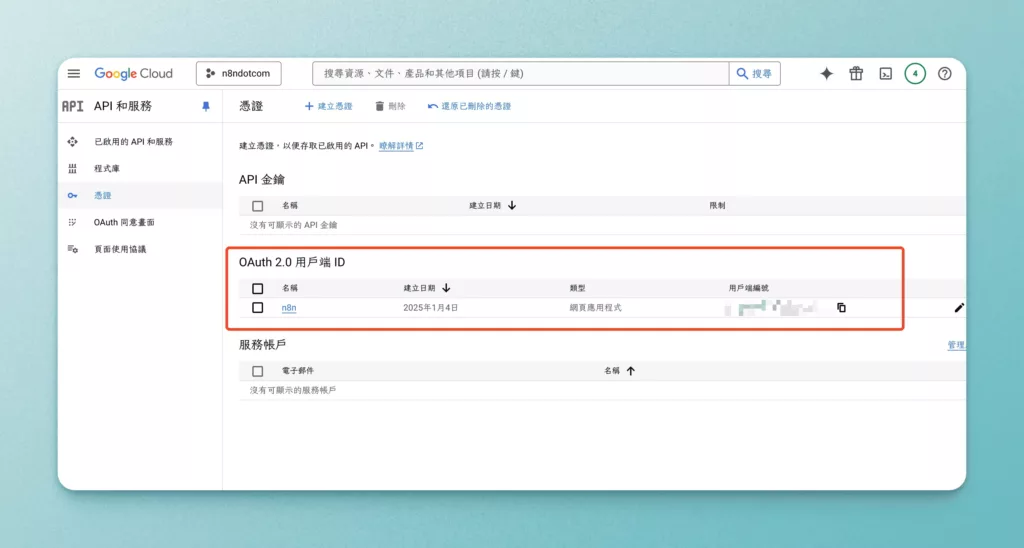Click the 類型 column header
This screenshot has height=548, width=1024.
(577, 288)
